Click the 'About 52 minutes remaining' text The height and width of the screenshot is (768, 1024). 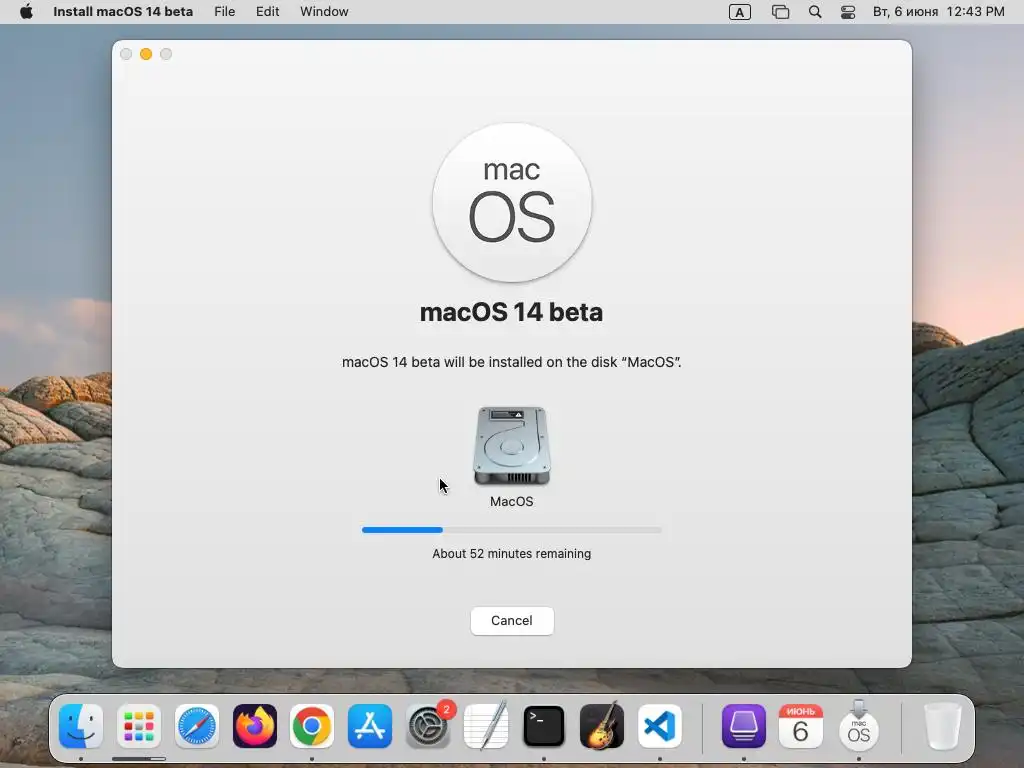512,554
